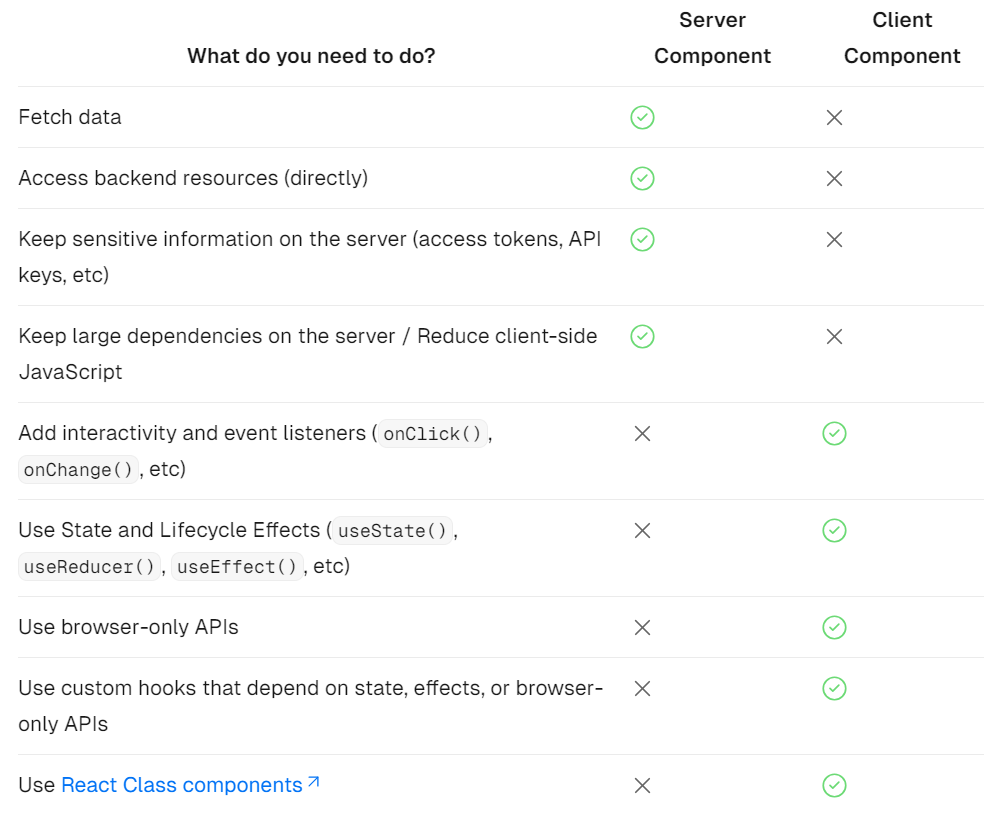The image size is (999, 816).
Task: Click the "What do you need to do?" header
Action: pyautogui.click(x=311, y=56)
